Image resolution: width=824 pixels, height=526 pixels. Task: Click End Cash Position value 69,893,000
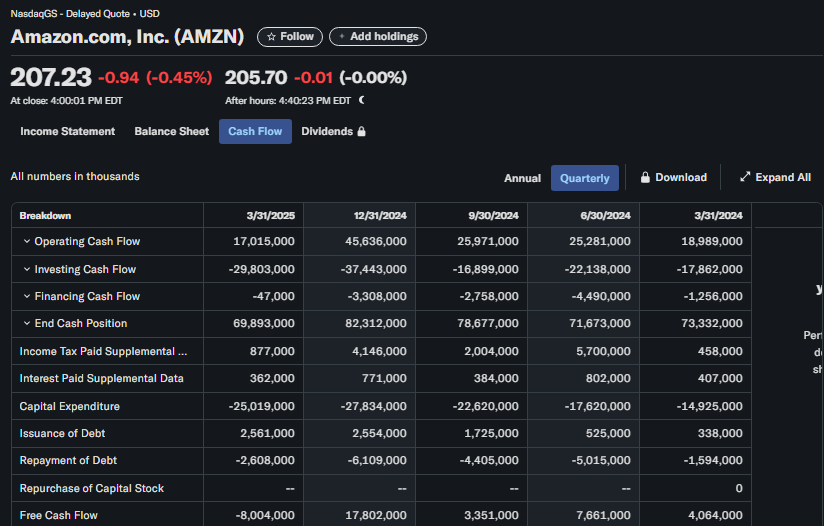264,323
